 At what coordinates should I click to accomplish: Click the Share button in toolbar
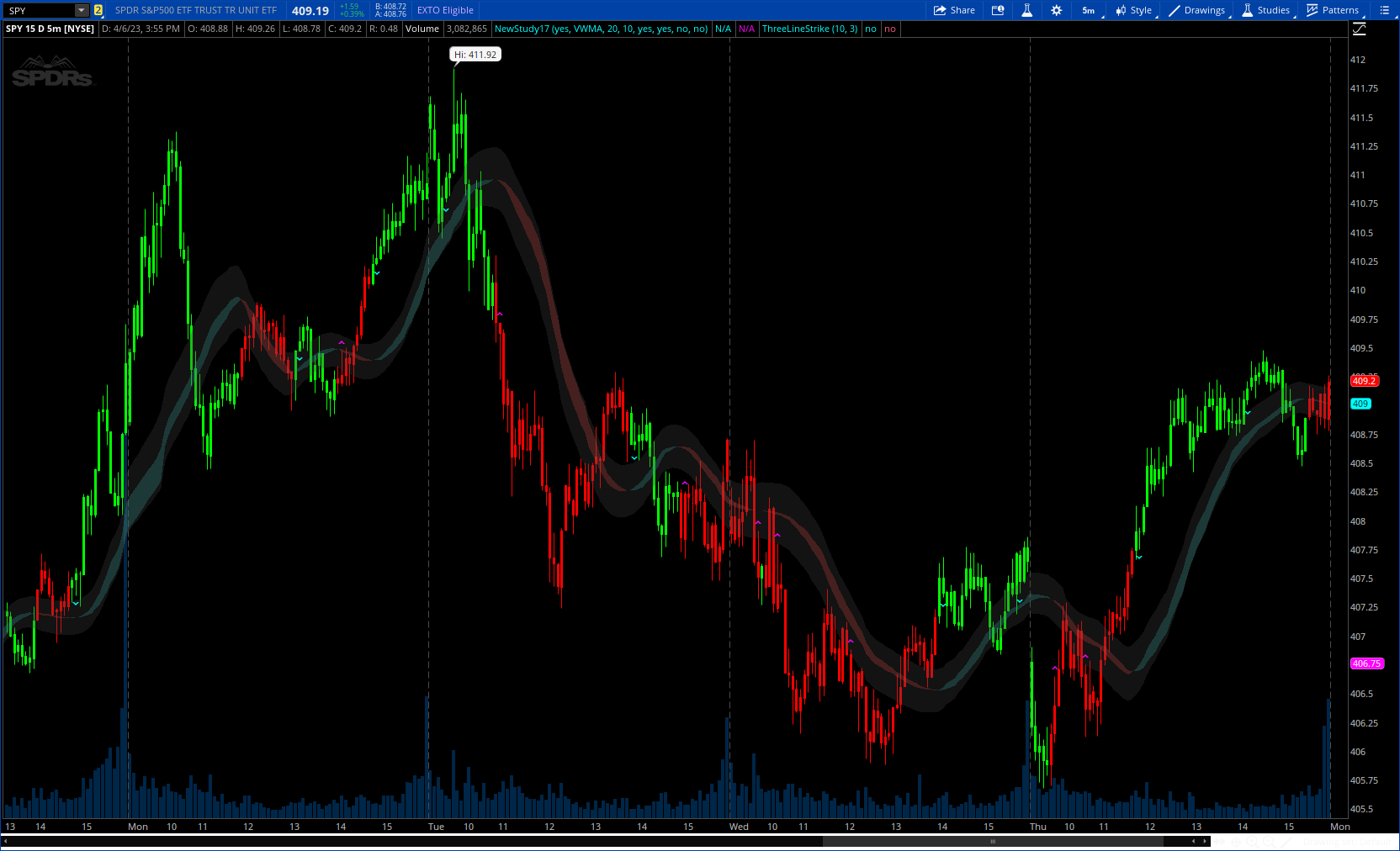coord(954,10)
